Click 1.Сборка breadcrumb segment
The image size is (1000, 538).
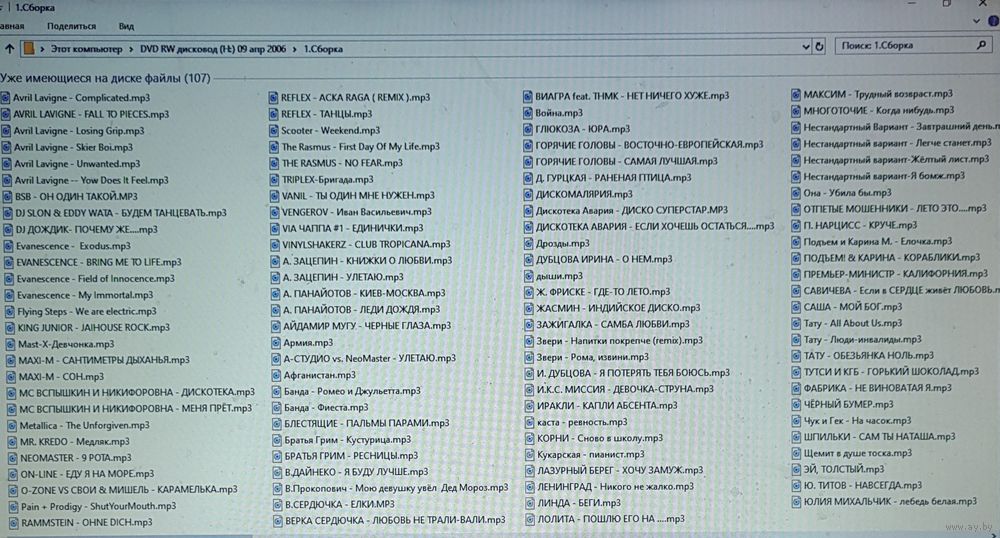pyautogui.click(x=323, y=48)
